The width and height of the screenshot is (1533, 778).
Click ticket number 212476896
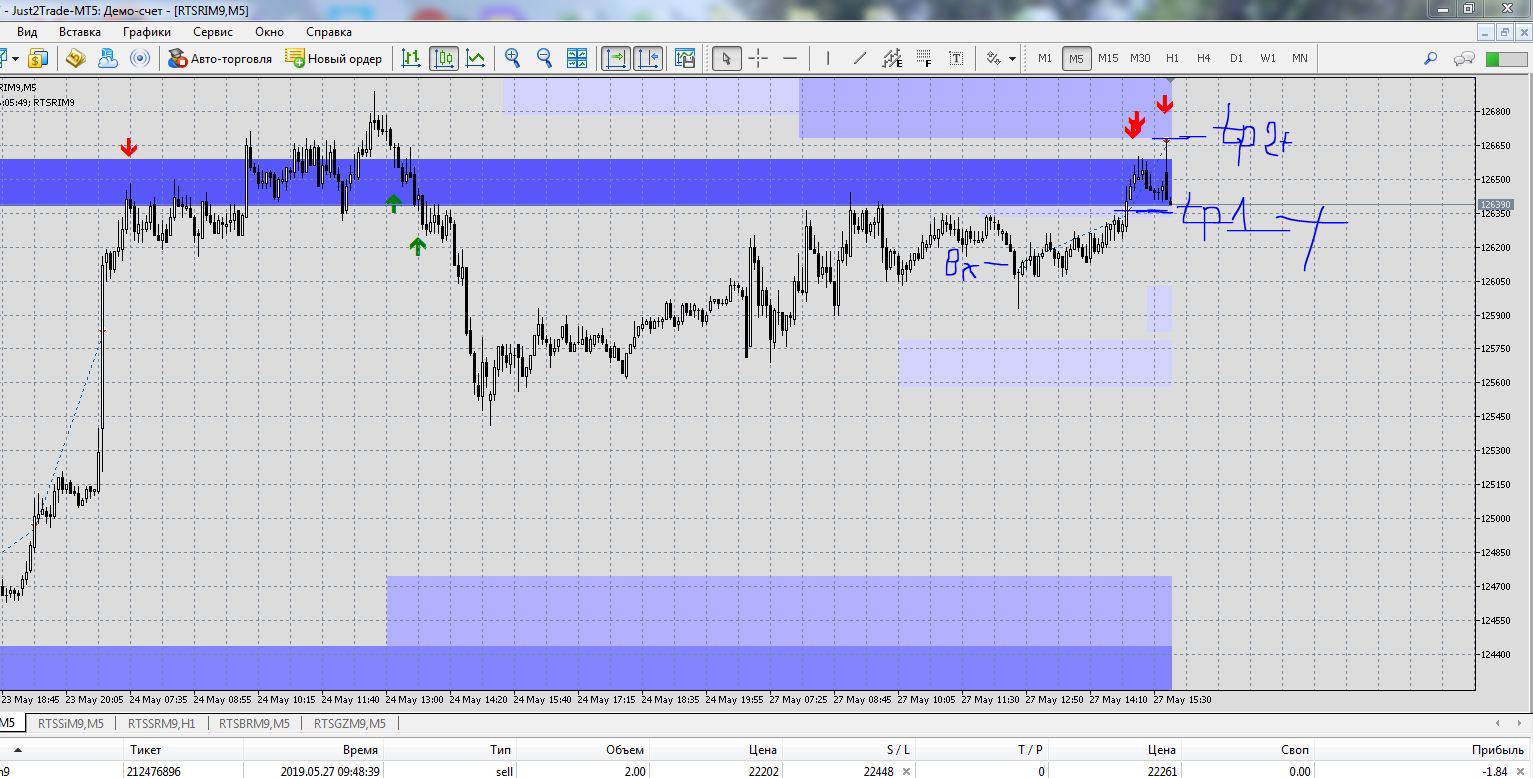(x=154, y=771)
